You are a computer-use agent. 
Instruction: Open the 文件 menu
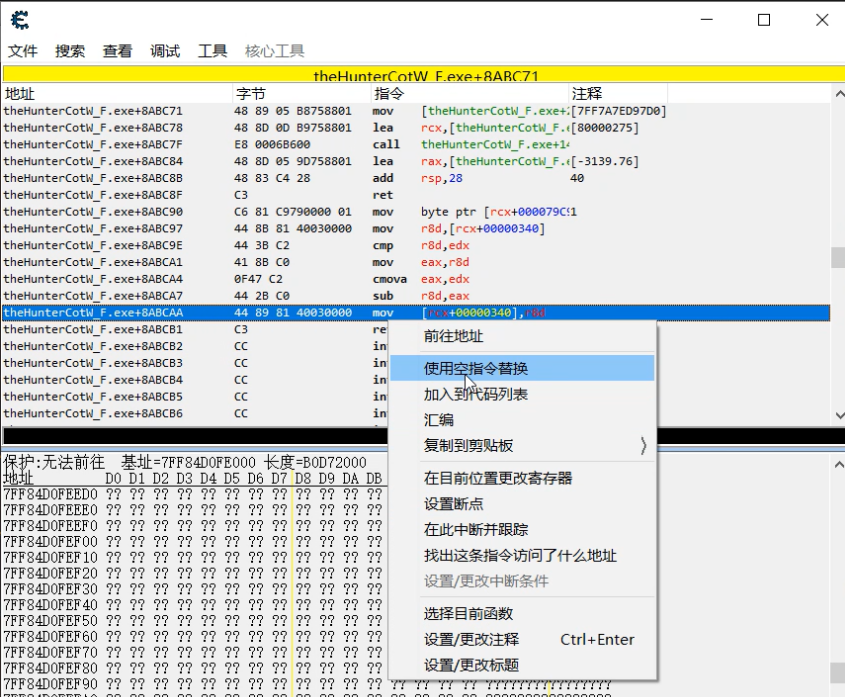pos(23,51)
